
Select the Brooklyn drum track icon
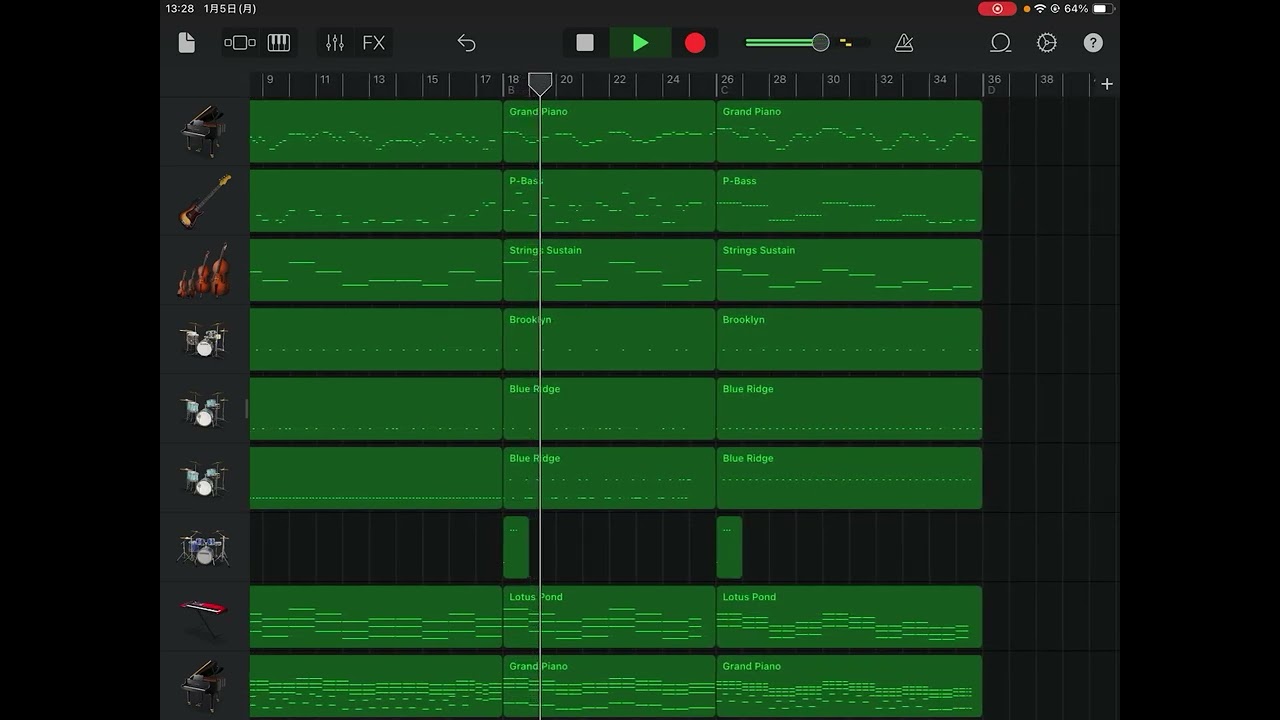pos(205,340)
